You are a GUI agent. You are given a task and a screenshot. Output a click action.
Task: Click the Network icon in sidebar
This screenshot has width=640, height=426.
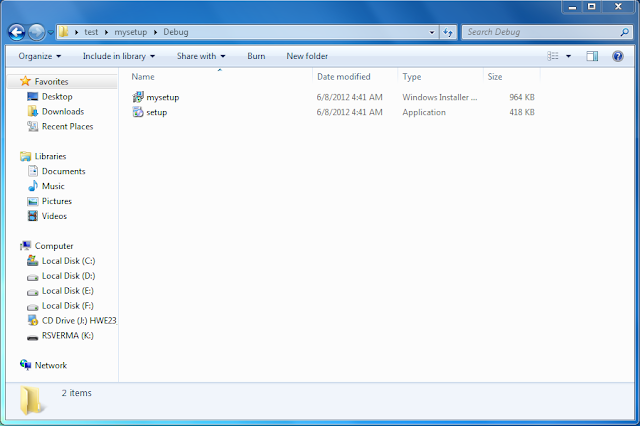25,364
